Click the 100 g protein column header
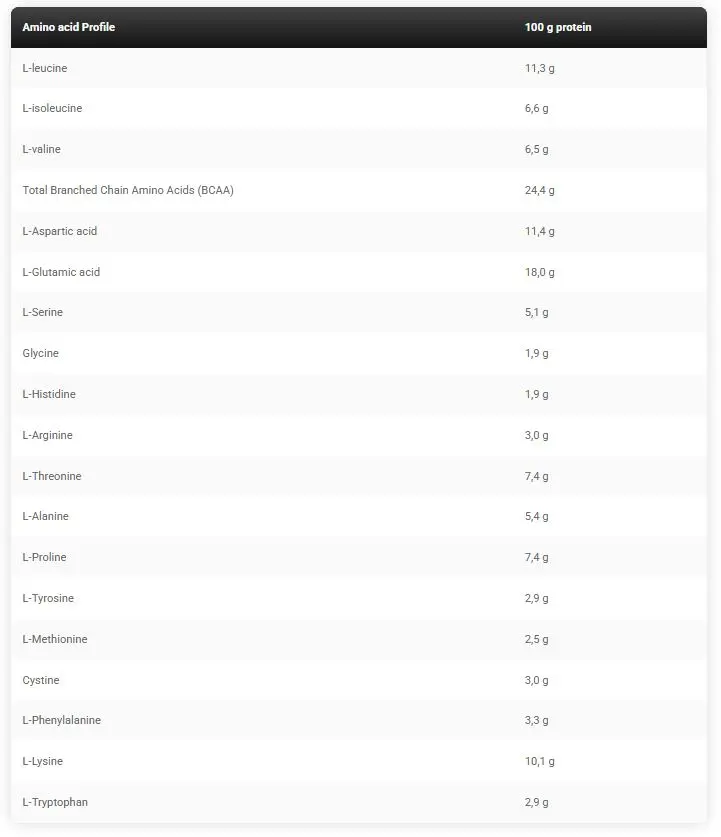The image size is (721, 837). [x=558, y=27]
